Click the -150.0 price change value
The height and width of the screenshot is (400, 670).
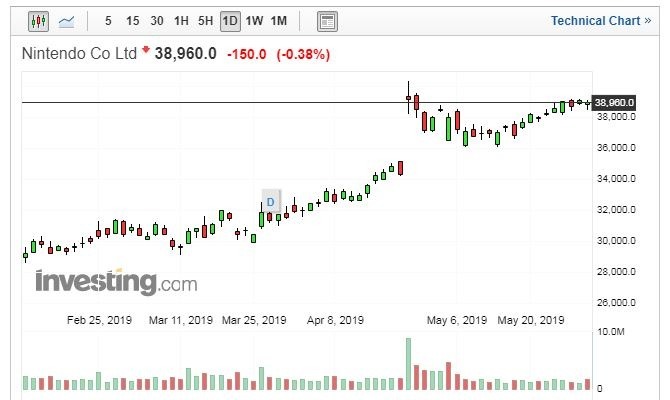pyautogui.click(x=247, y=55)
